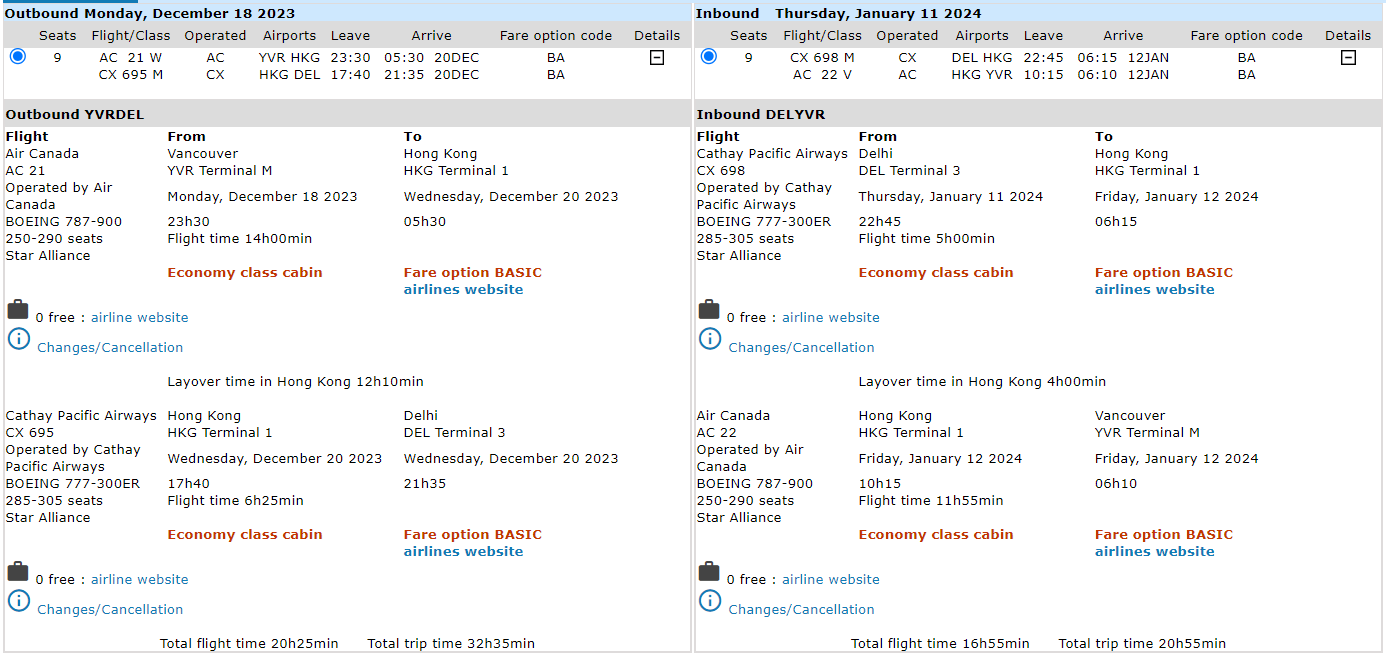Select the inbound CX 698 flight radio button
The image size is (1393, 661).
tap(709, 57)
